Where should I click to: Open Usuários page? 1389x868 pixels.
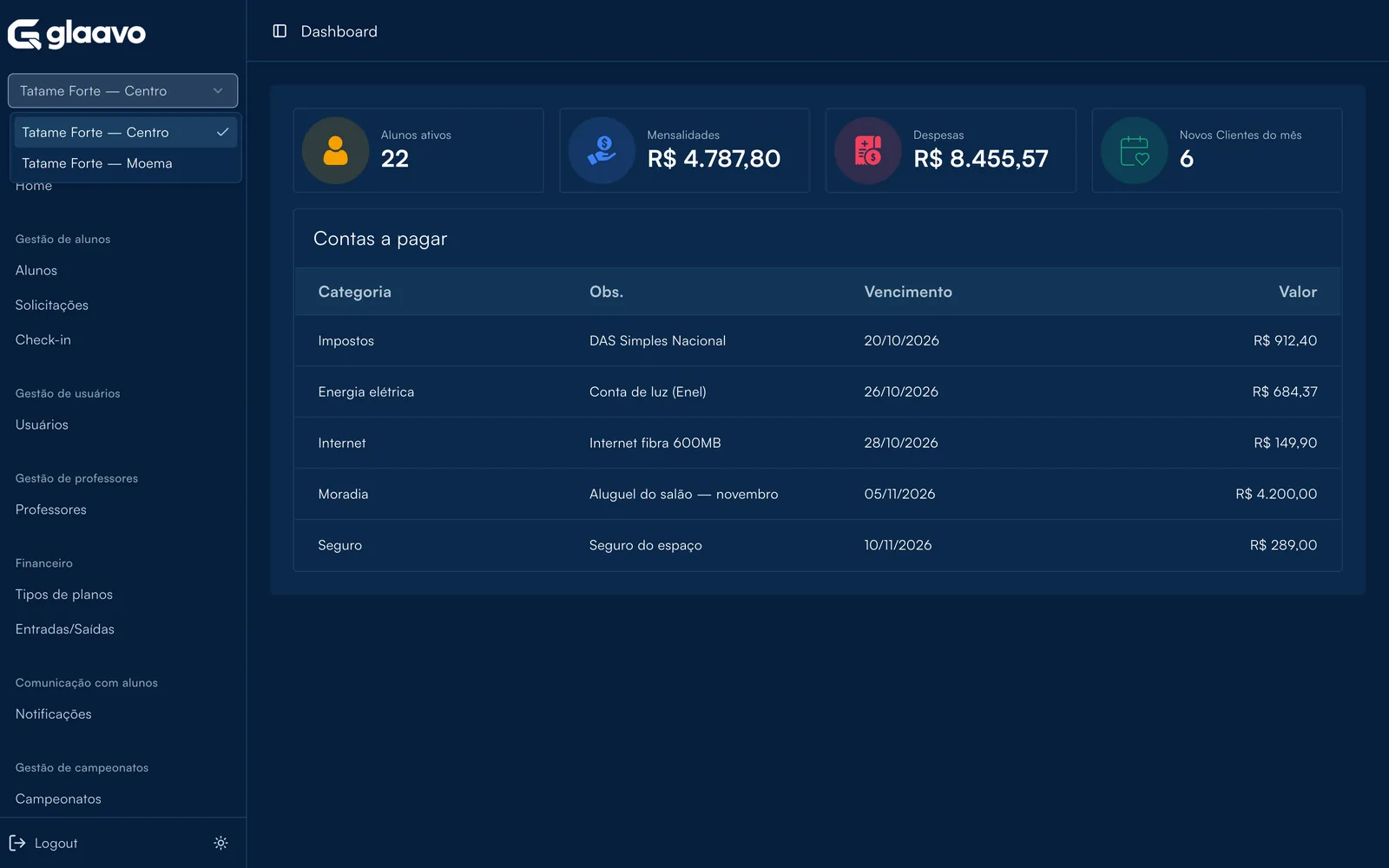coord(42,424)
